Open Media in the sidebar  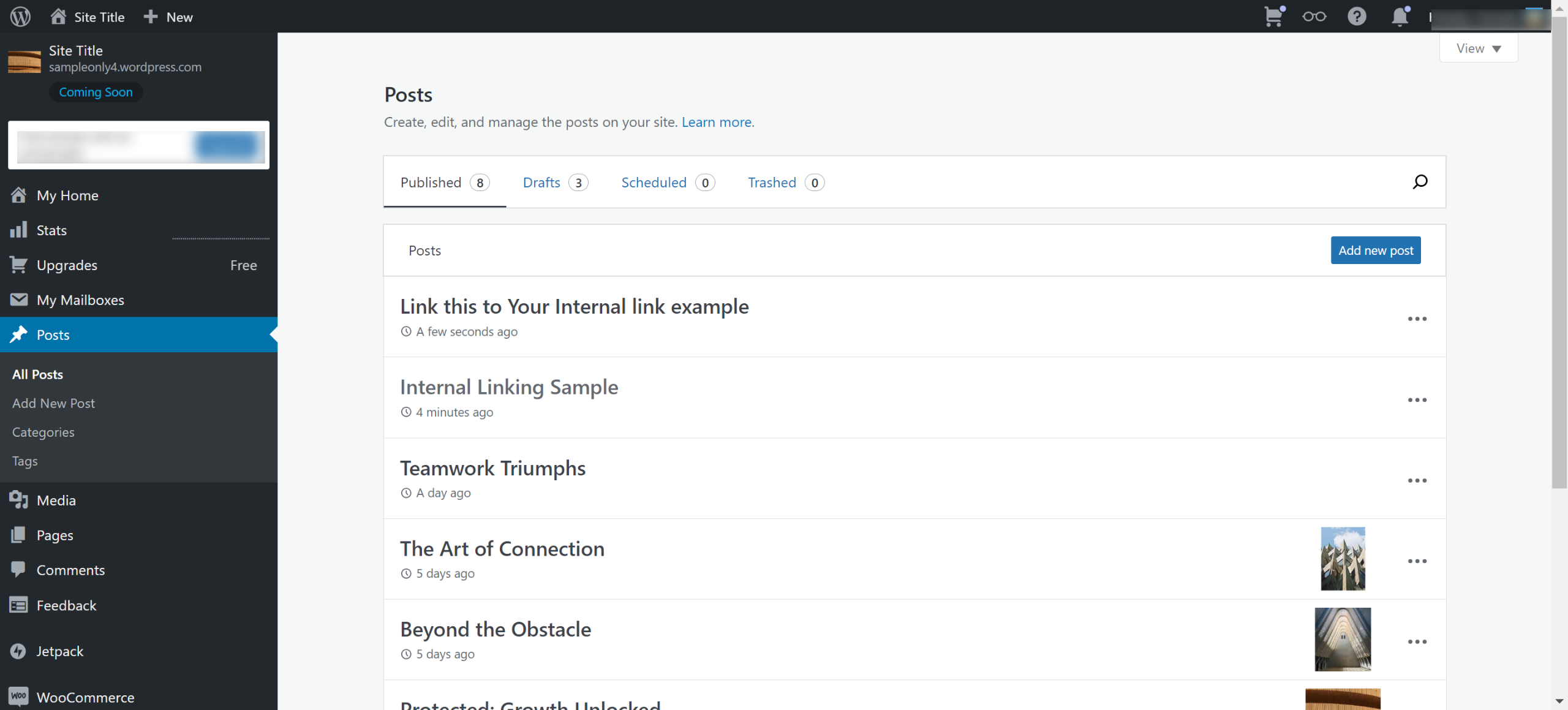[x=56, y=500]
